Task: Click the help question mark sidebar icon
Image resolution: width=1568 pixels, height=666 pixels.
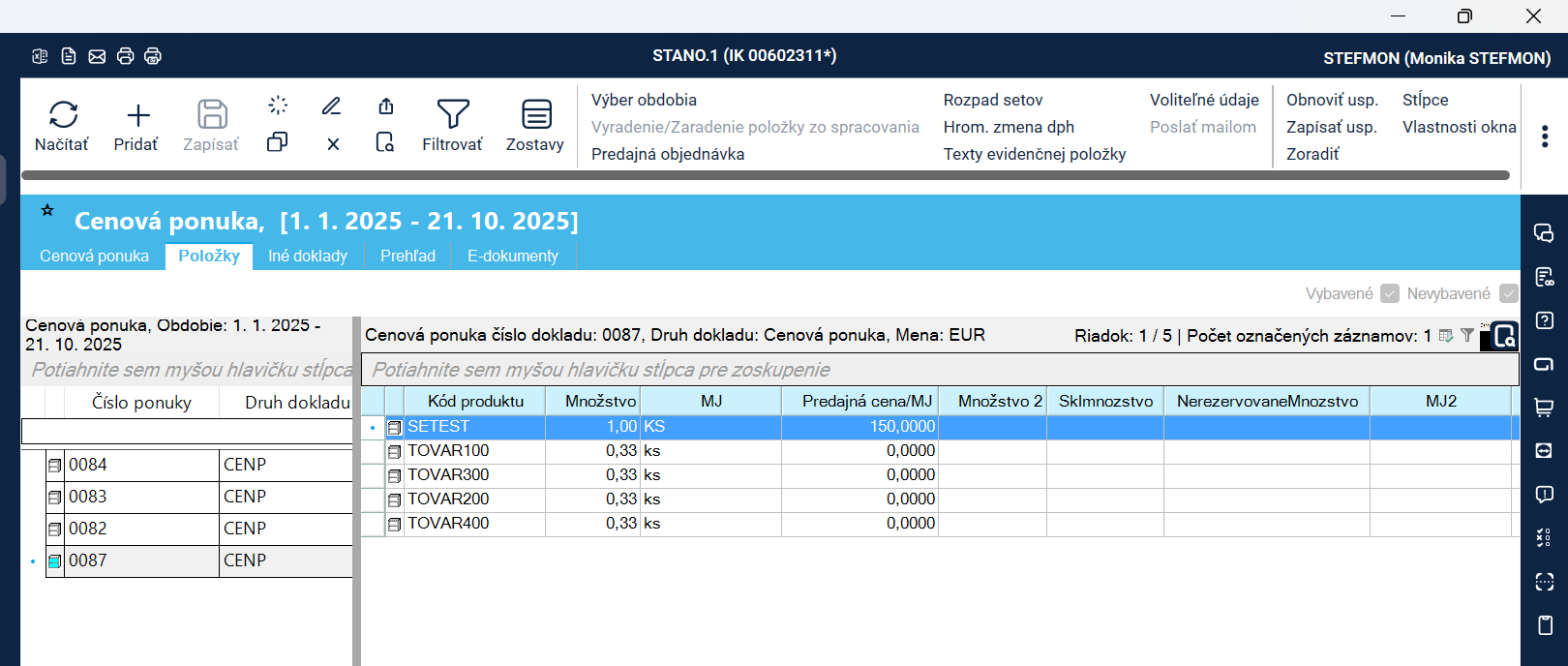Action: (x=1544, y=320)
